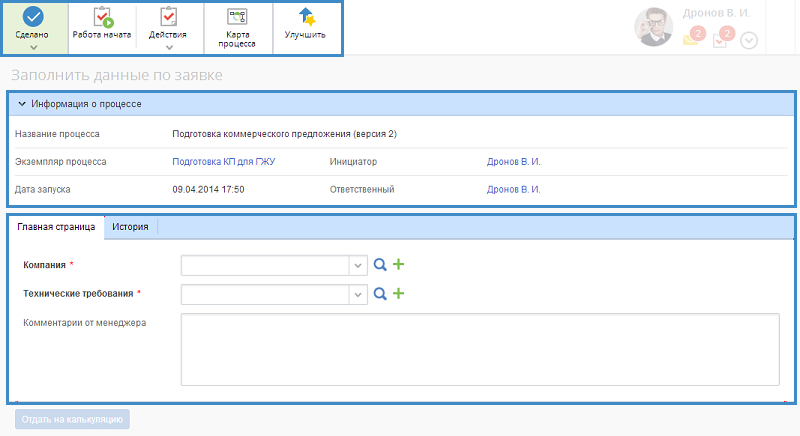This screenshot has width=800, height=436.
Task: Switch to the История tab
Action: click(130, 227)
